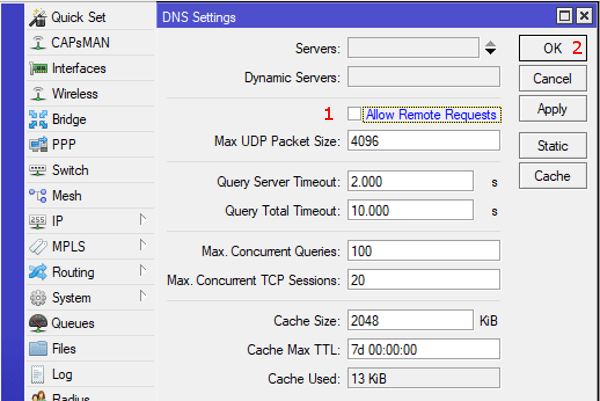Open Quick Set wand icon
600x401 pixels.
click(38, 18)
